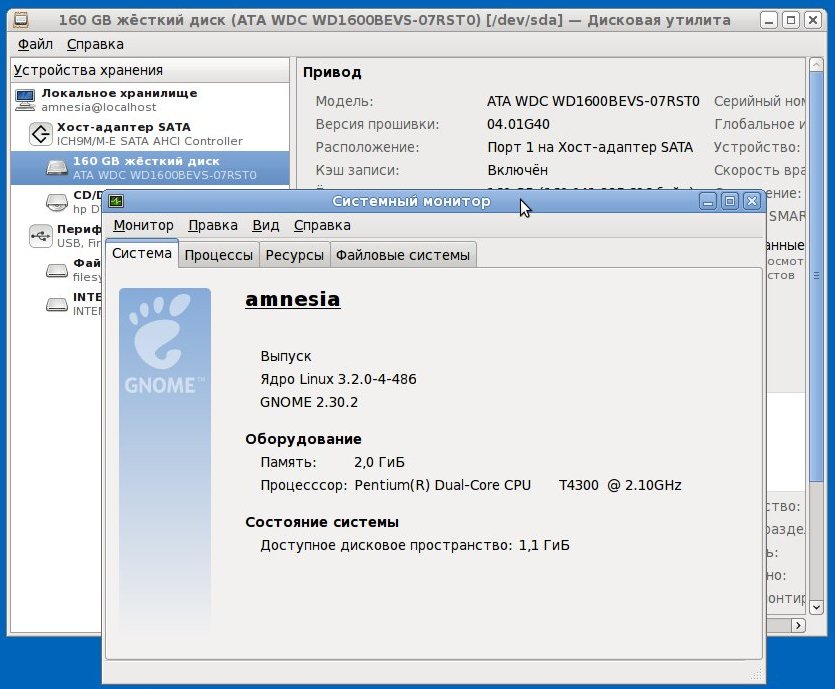This screenshot has height=689, width=835.
Task: Select the Хост-адаптер SATA tree row
Action: coord(150,134)
